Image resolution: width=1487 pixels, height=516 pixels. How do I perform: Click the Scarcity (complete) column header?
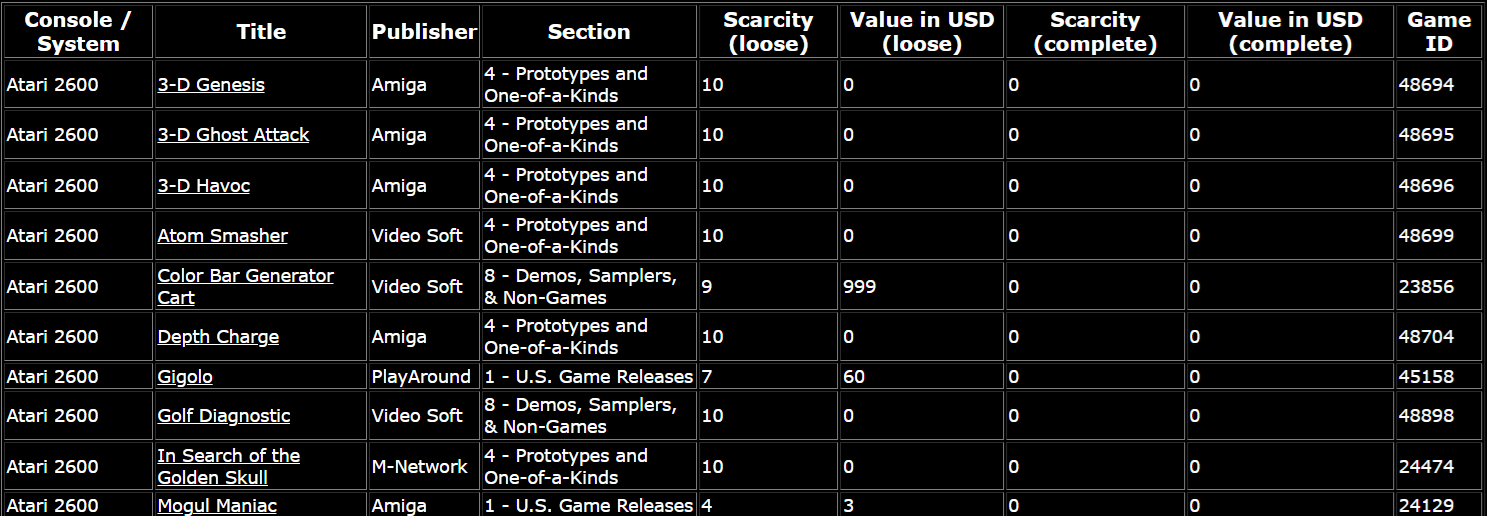[x=1095, y=32]
